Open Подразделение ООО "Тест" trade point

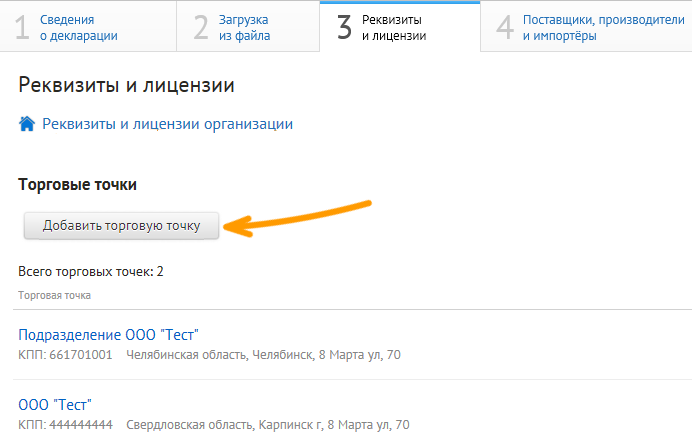pyautogui.click(x=108, y=335)
